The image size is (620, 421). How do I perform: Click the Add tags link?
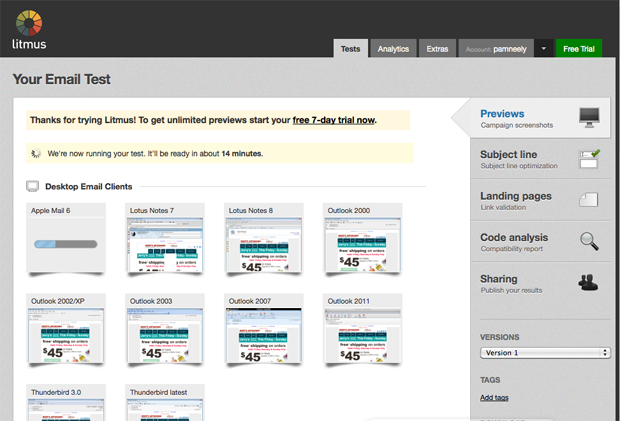[x=494, y=397]
